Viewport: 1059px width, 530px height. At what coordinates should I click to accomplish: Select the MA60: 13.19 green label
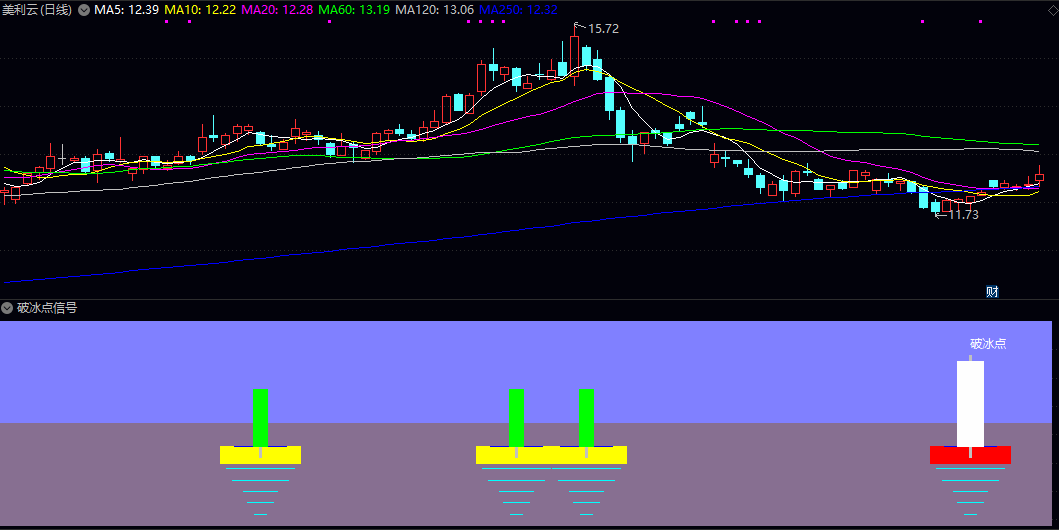pyautogui.click(x=354, y=10)
